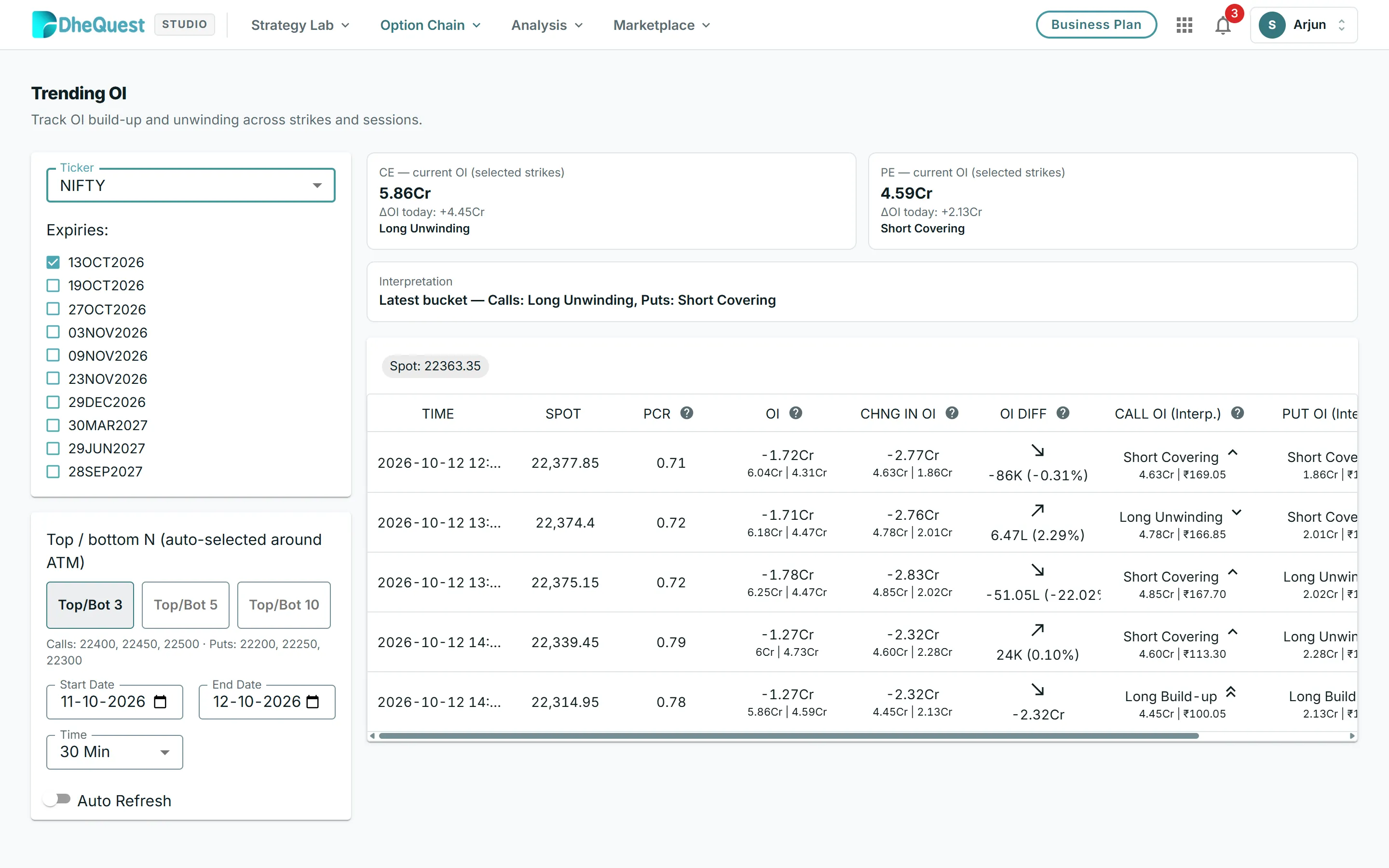Click the up chevron in the 22,377.85 row

pos(1232,453)
